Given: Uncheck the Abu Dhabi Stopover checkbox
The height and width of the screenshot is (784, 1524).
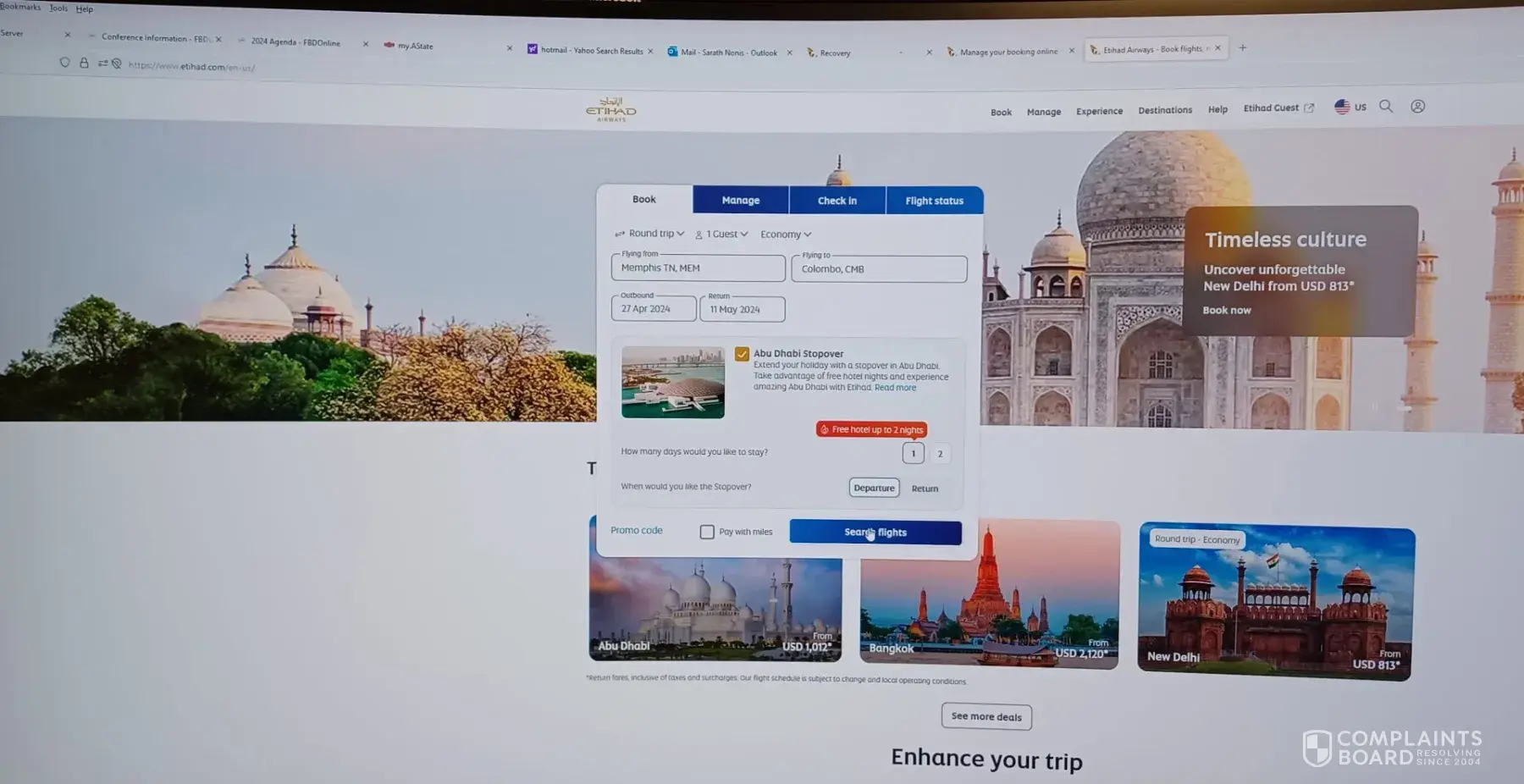Looking at the screenshot, I should (742, 354).
